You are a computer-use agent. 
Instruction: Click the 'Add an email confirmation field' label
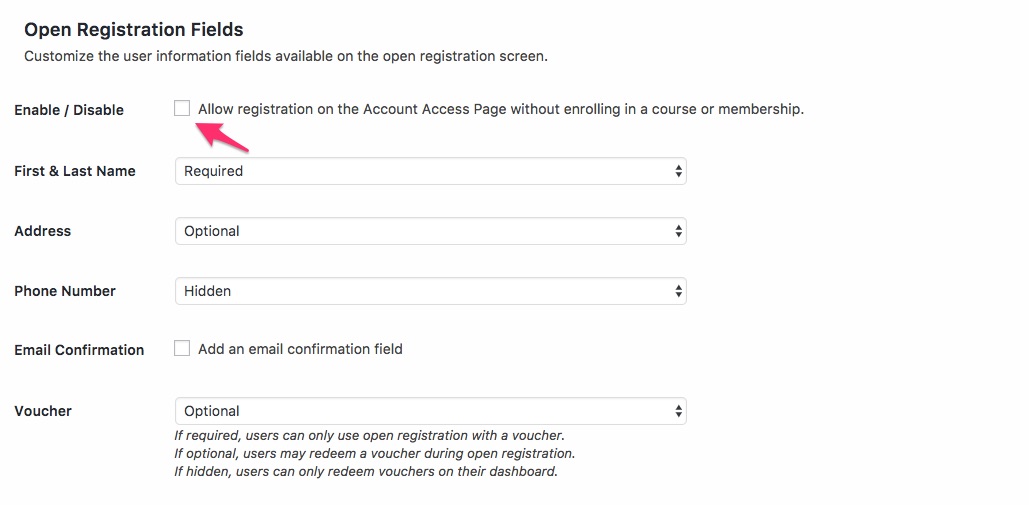pos(300,349)
